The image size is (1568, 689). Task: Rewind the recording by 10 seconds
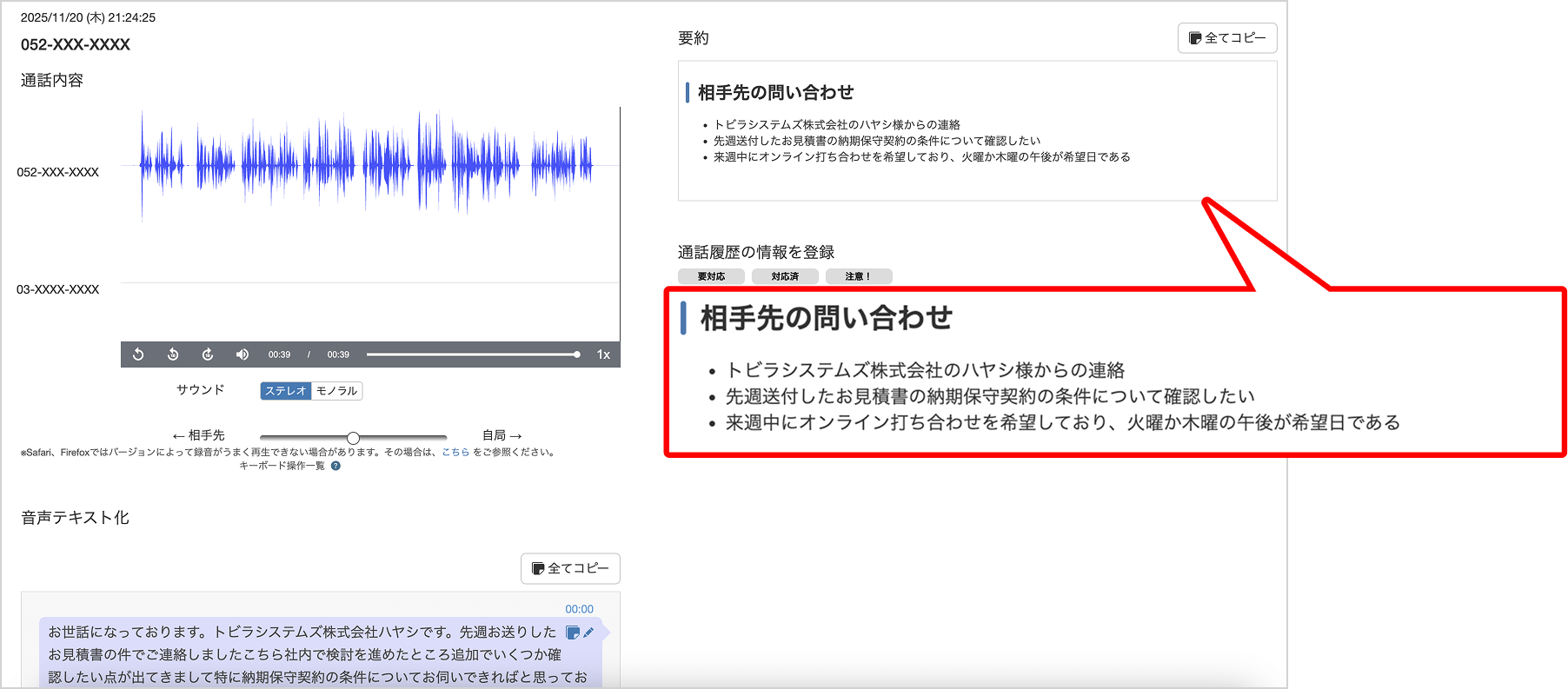click(173, 354)
